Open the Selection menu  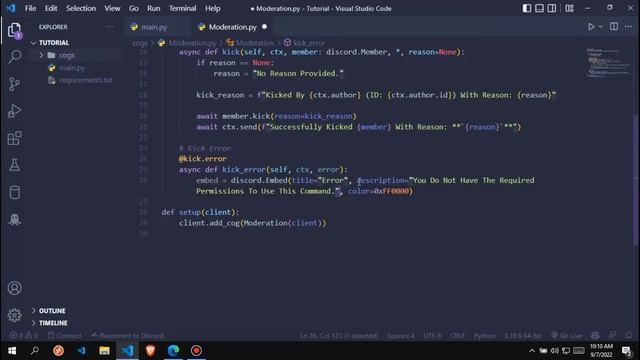[81, 8]
